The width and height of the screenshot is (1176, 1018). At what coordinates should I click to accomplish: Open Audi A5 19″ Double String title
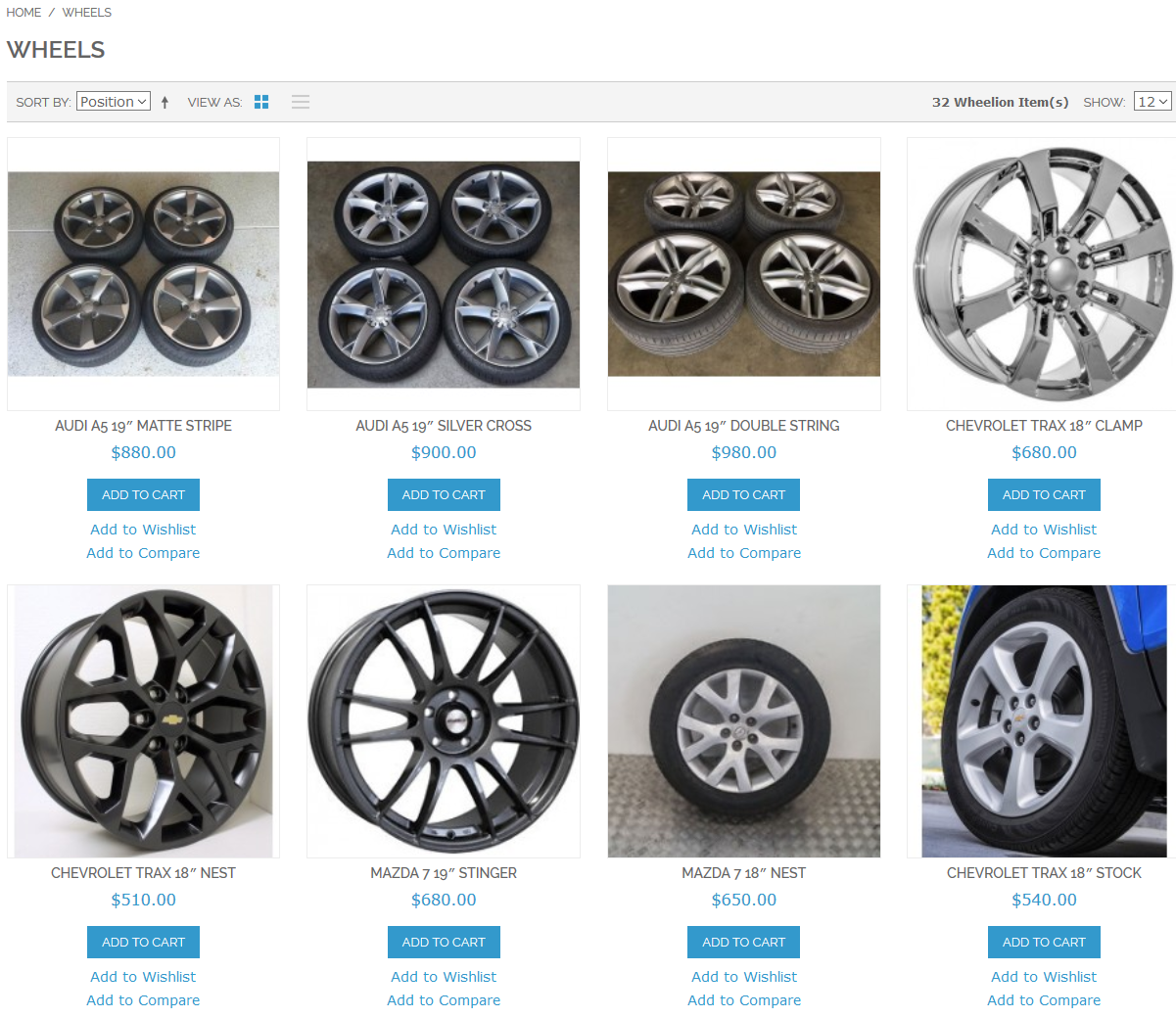tap(744, 426)
